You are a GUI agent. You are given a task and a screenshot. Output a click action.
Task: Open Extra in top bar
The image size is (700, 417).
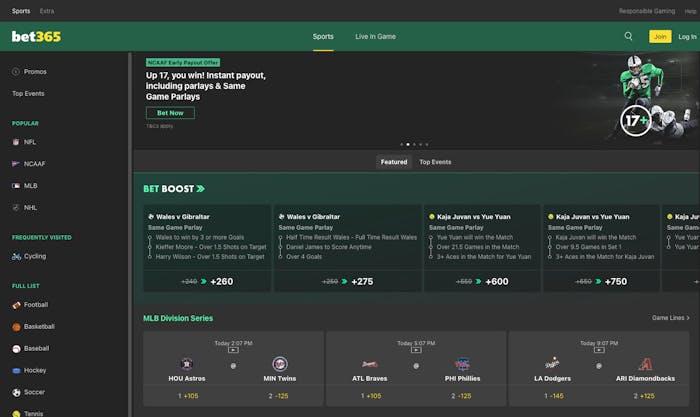(47, 11)
